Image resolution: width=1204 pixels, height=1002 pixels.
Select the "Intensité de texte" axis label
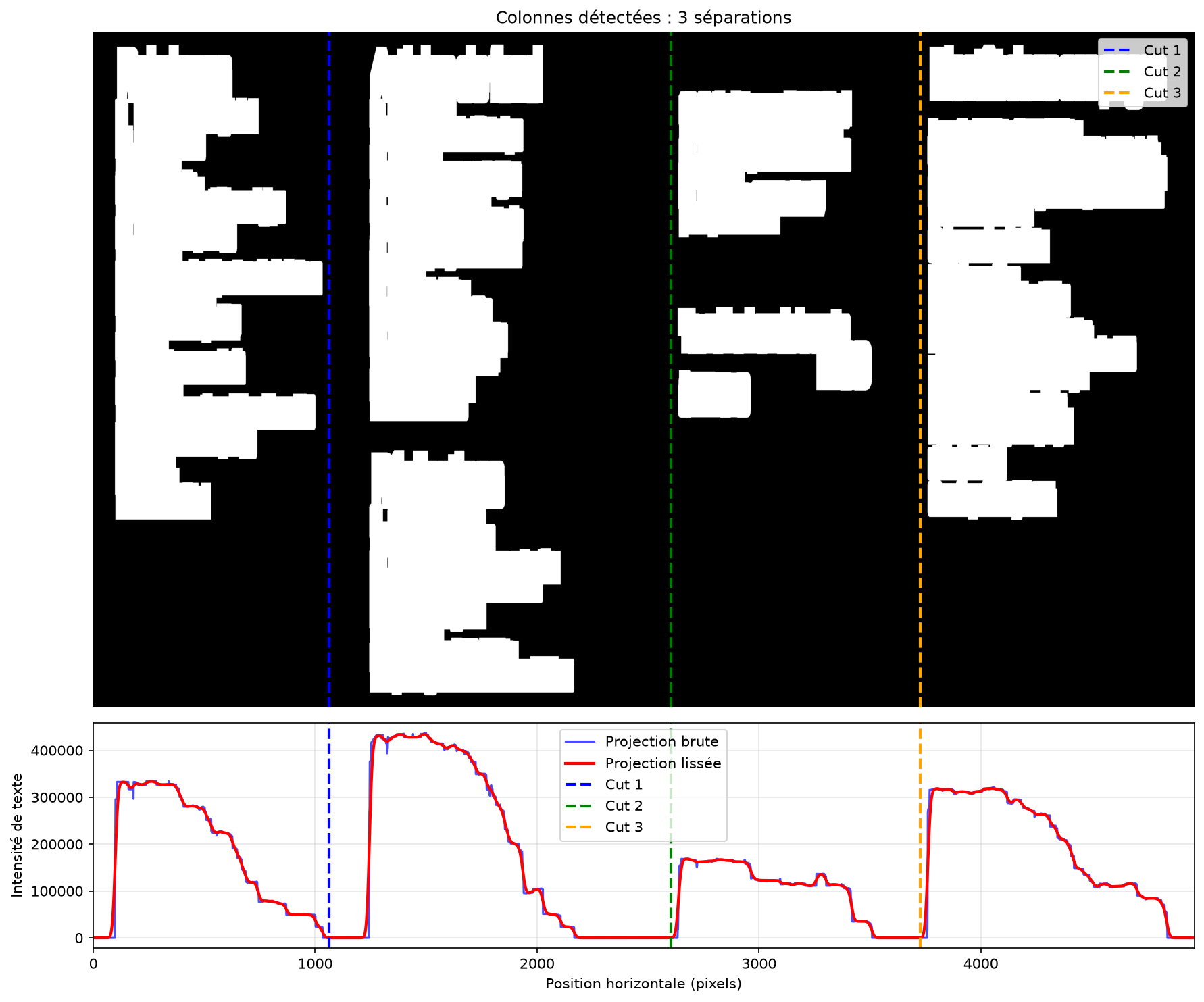tap(17, 835)
